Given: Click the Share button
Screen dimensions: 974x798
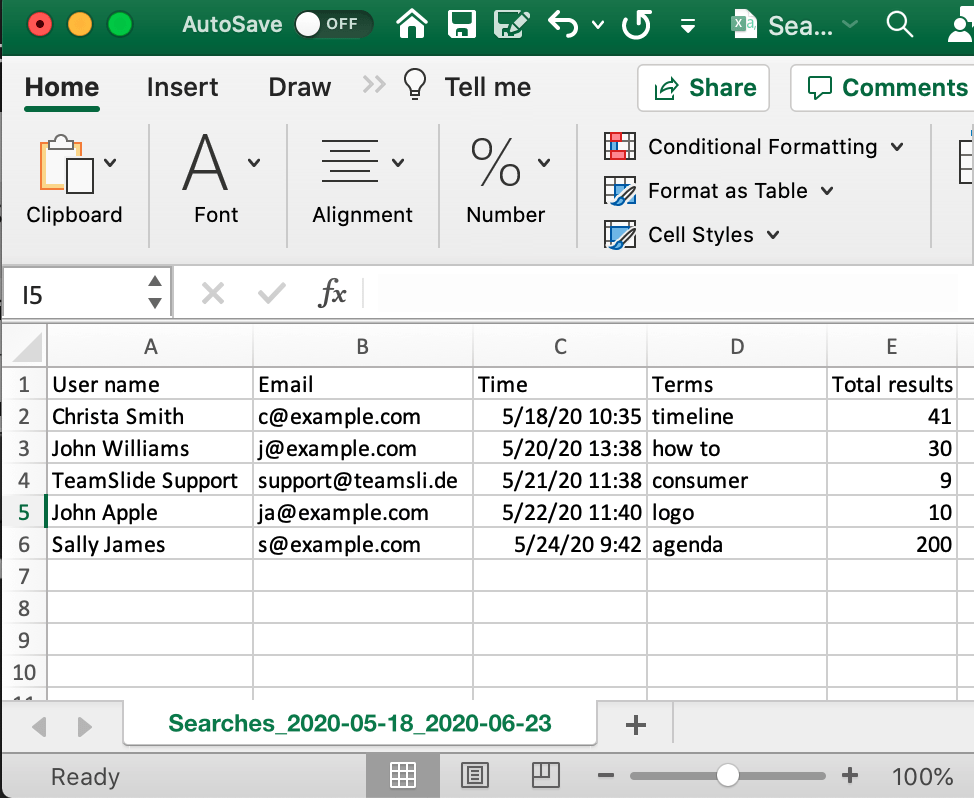Looking at the screenshot, I should pos(703,88).
